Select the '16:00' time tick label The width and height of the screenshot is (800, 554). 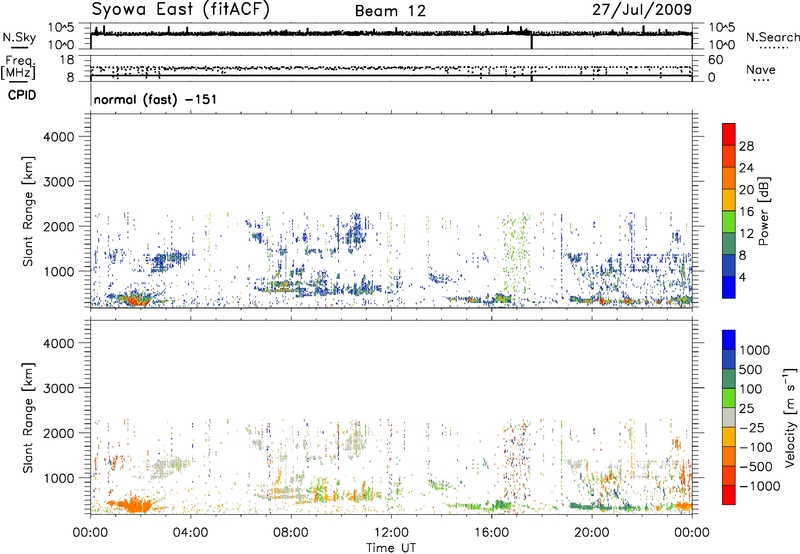[x=491, y=533]
